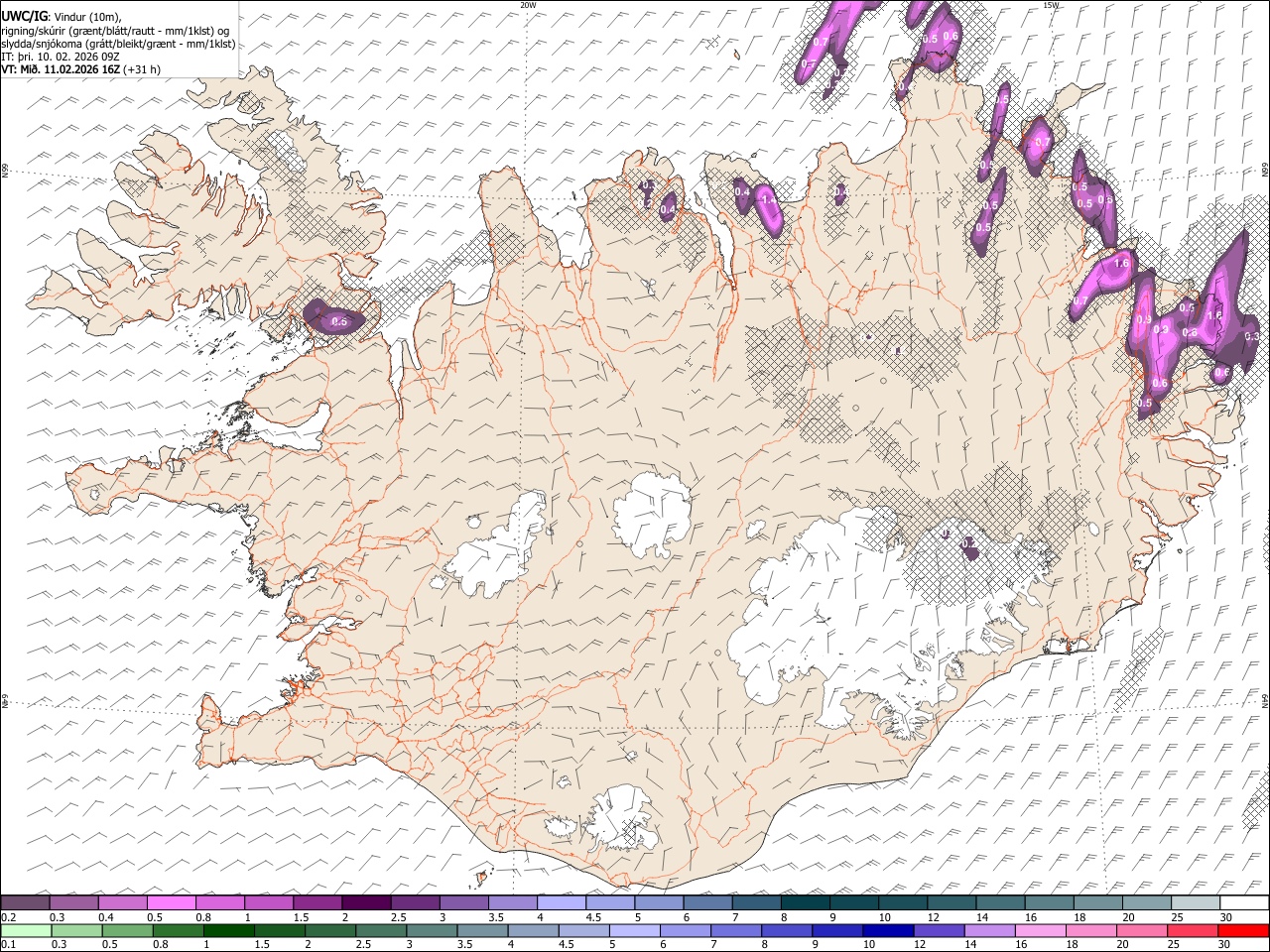This screenshot has width=1270, height=952.
Task: Click the '4.5' label in the upper legend row
Action: click(593, 917)
